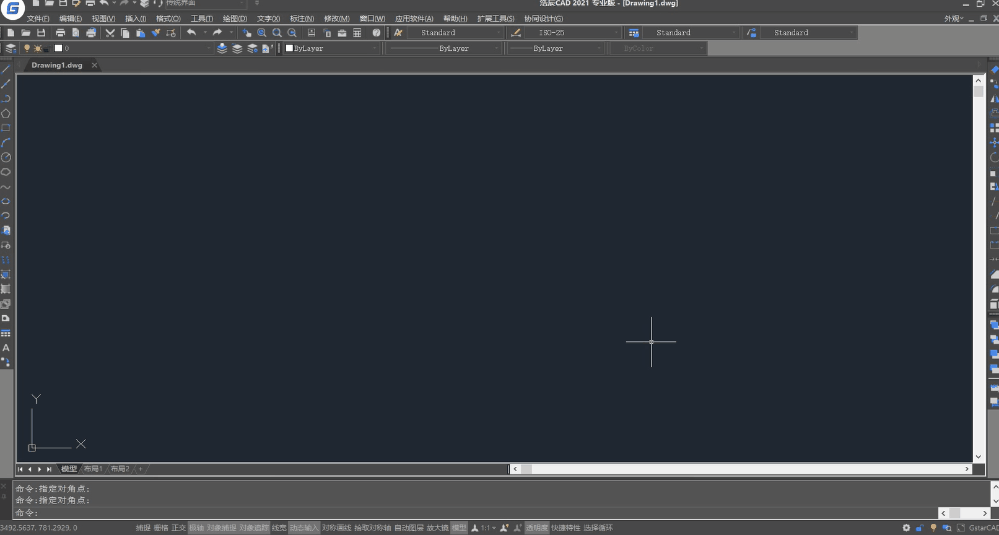Open the 编辑(E) menu
Viewport: 999px width, 535px height.
coord(71,18)
